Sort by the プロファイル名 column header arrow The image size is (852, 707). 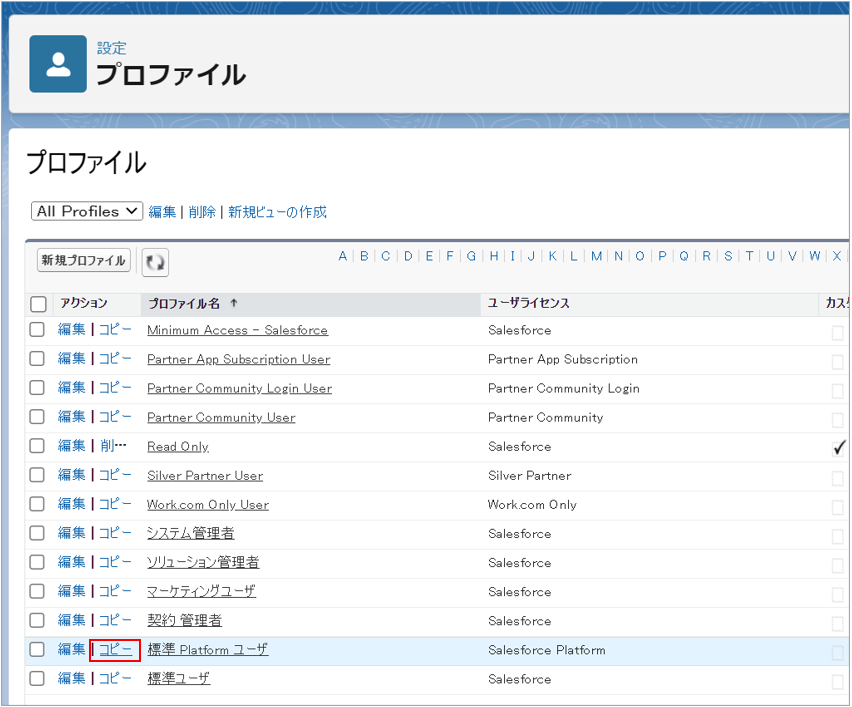[x=234, y=303]
